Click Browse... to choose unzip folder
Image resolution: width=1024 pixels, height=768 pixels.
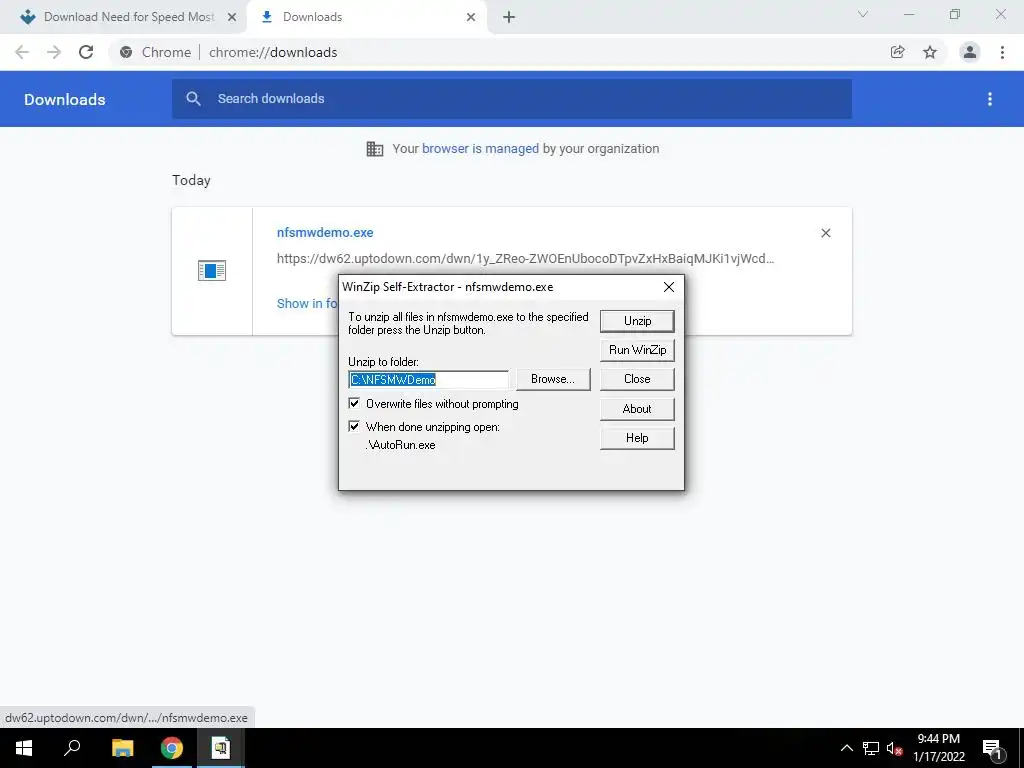(x=552, y=379)
